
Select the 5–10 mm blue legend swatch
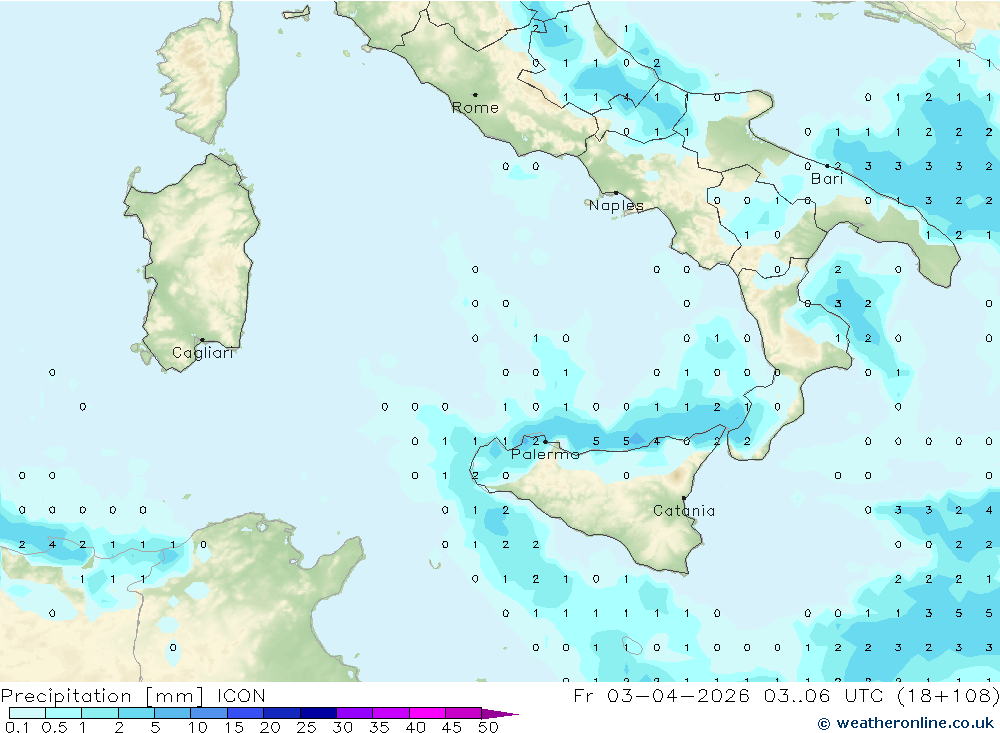click(173, 713)
